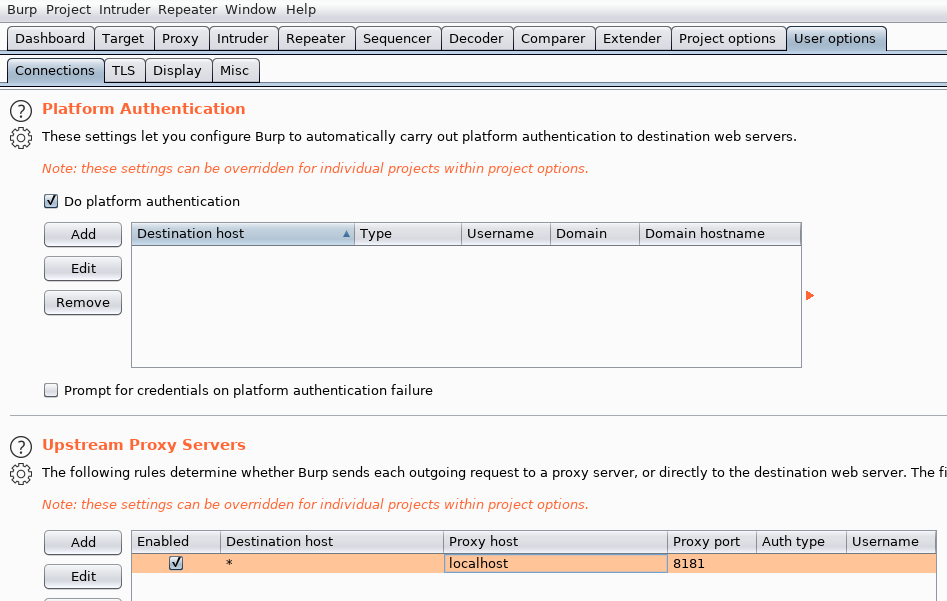Image resolution: width=947 pixels, height=601 pixels.
Task: Switch to the Project options tab
Action: click(727, 39)
